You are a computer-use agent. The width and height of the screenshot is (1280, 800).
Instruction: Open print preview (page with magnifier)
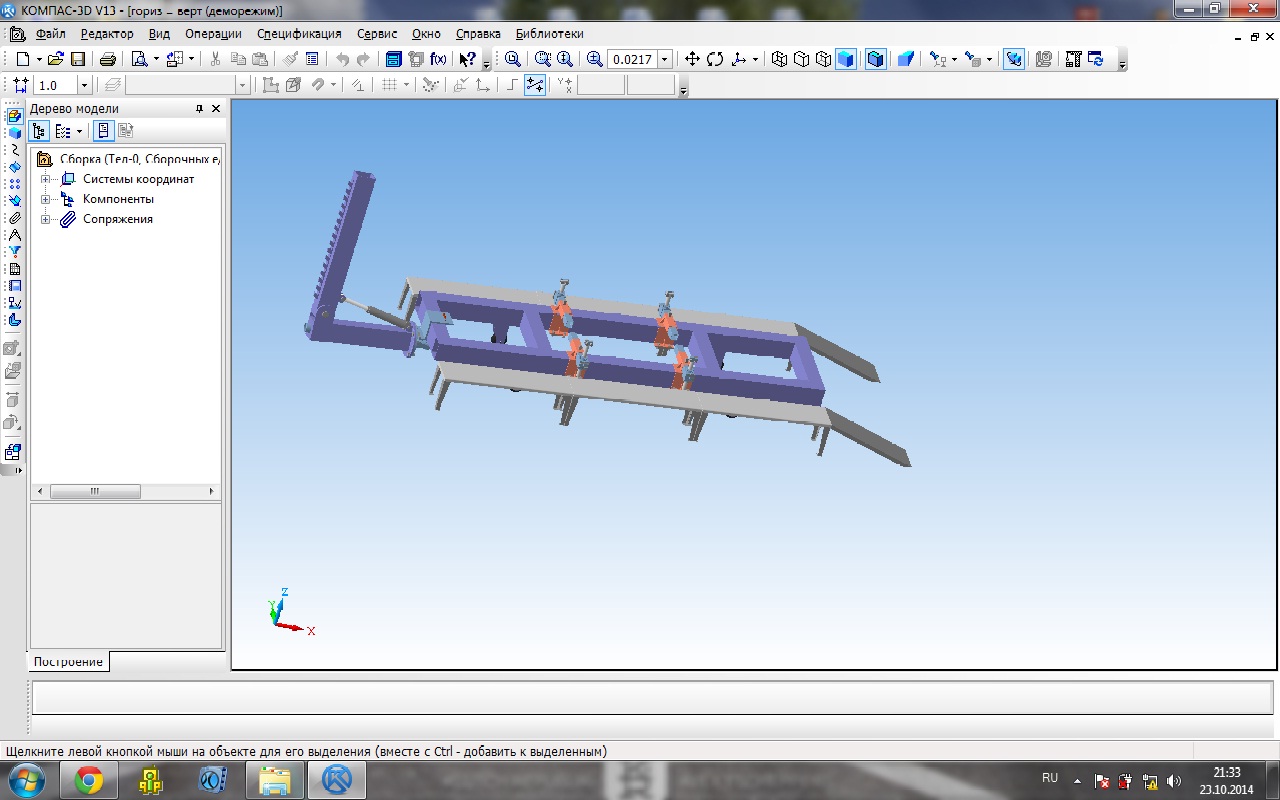click(139, 59)
